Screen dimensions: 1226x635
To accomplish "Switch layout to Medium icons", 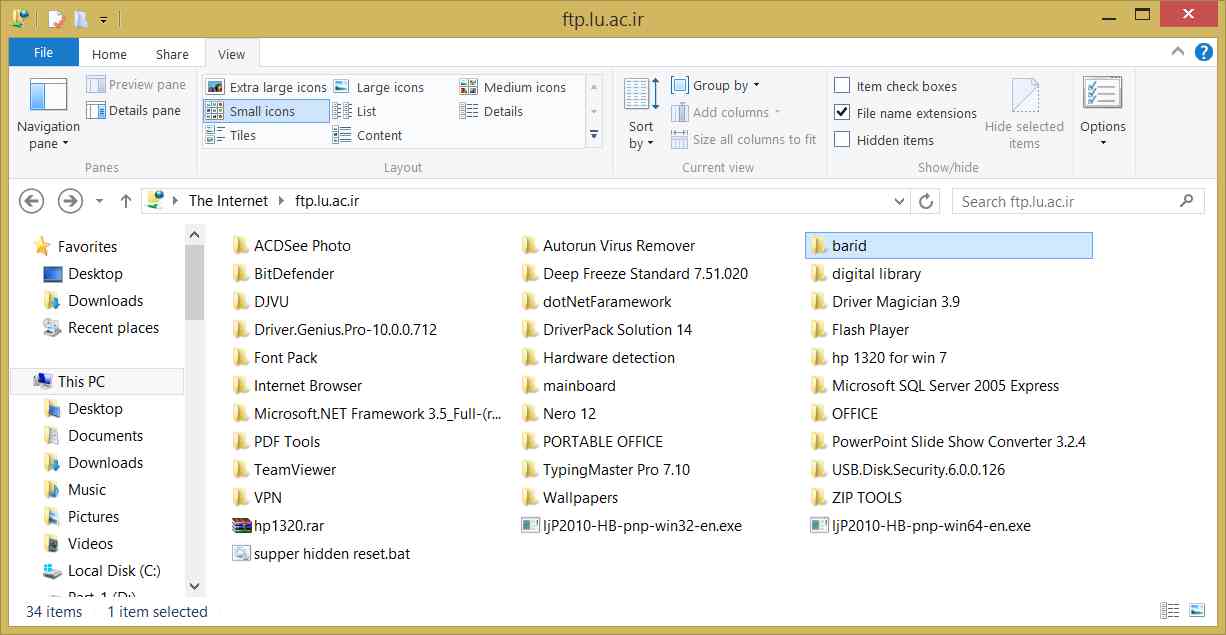I will (513, 87).
